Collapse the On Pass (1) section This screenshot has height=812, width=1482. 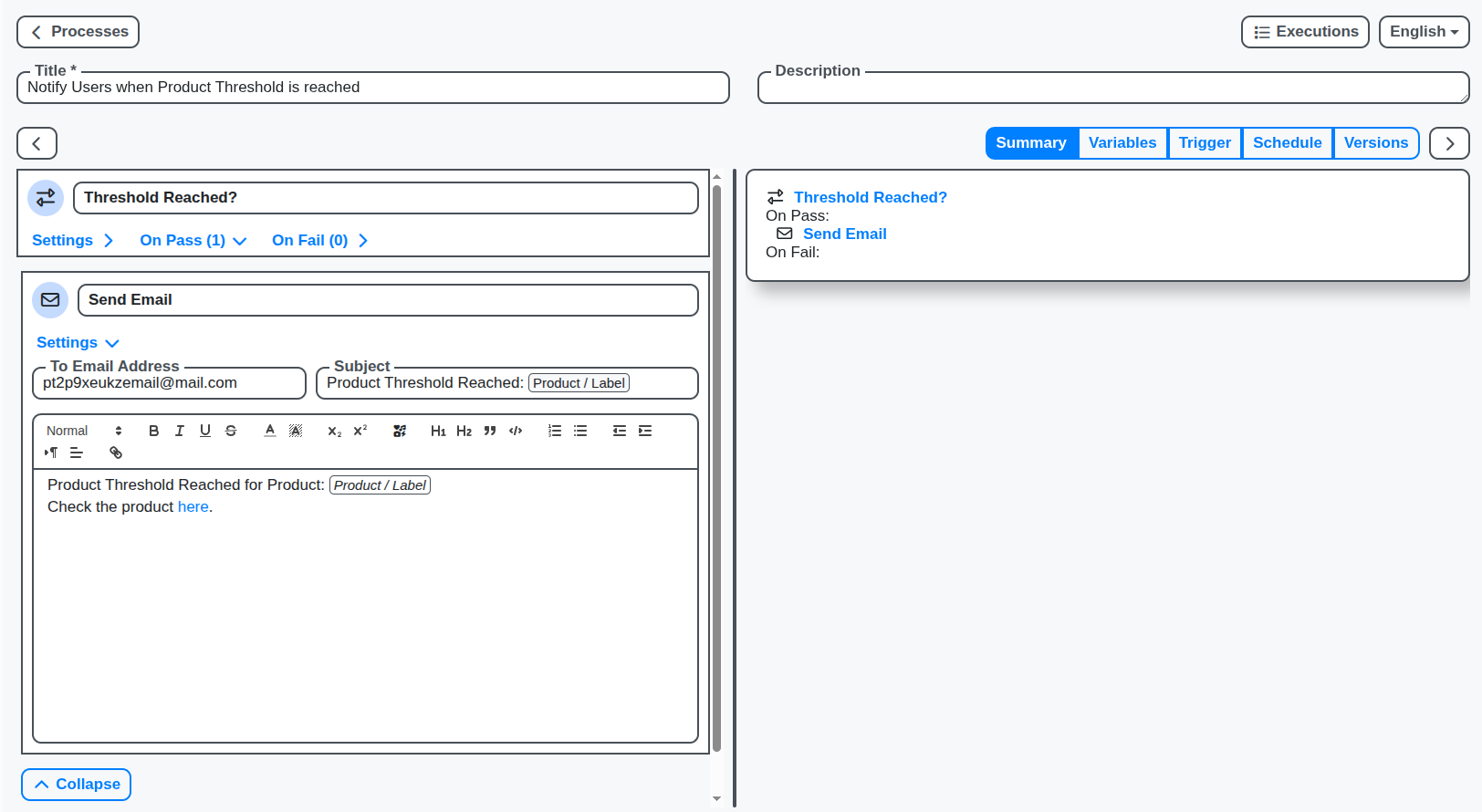click(193, 240)
